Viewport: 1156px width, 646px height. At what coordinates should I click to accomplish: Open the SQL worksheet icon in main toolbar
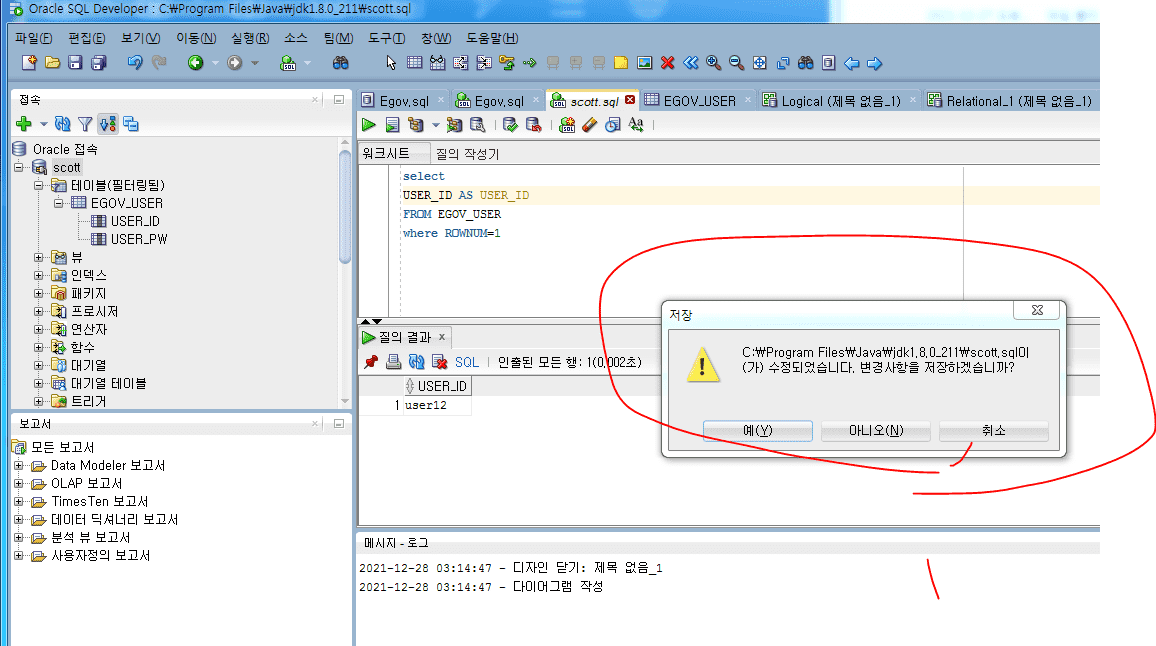(x=288, y=63)
